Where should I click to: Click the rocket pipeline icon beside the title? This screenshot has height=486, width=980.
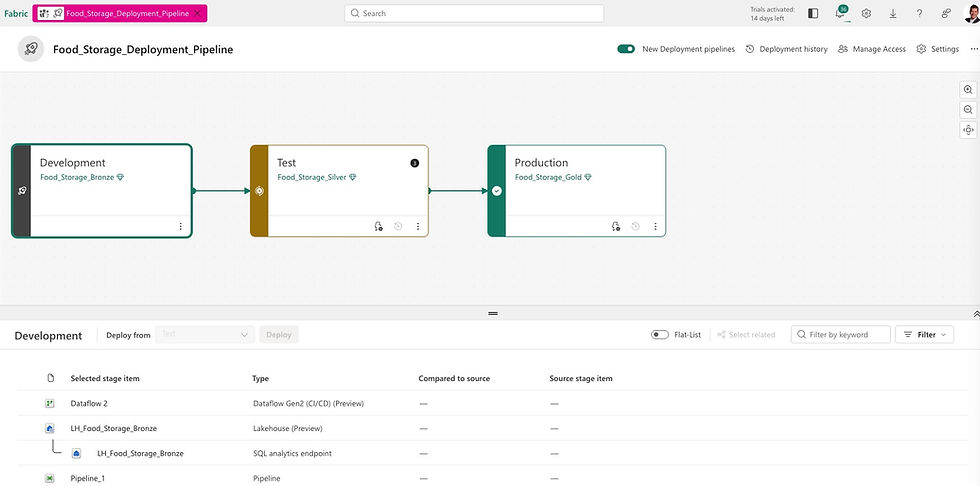point(31,49)
